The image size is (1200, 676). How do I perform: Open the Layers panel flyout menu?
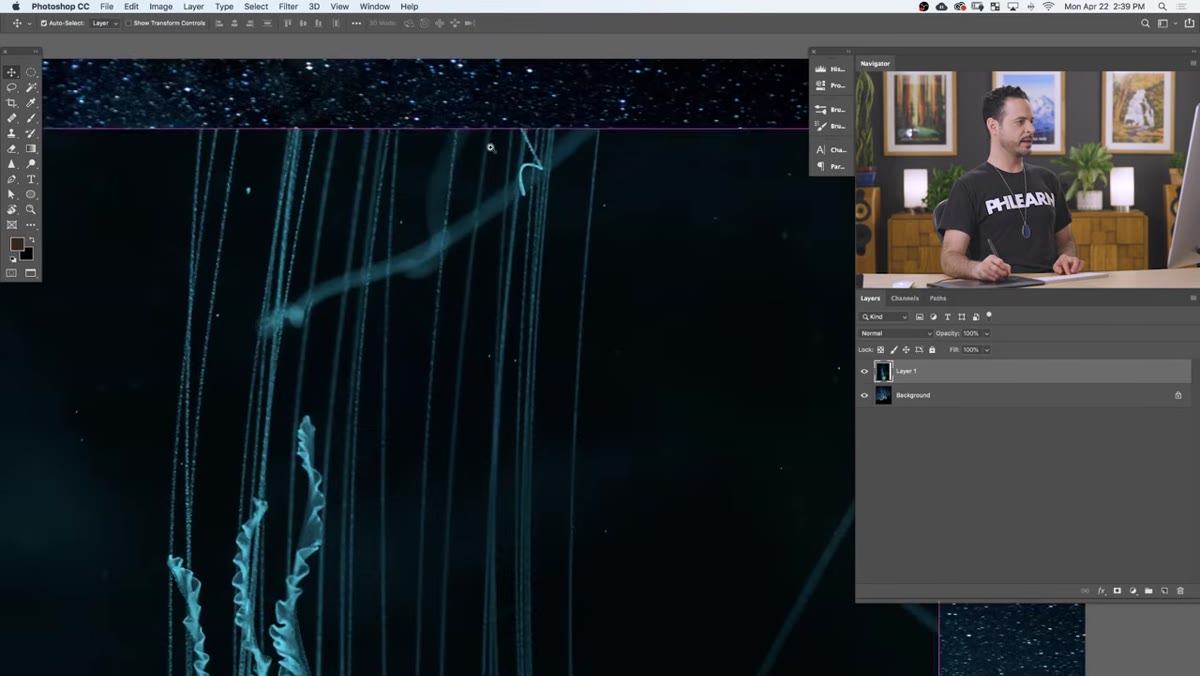[1193, 298]
